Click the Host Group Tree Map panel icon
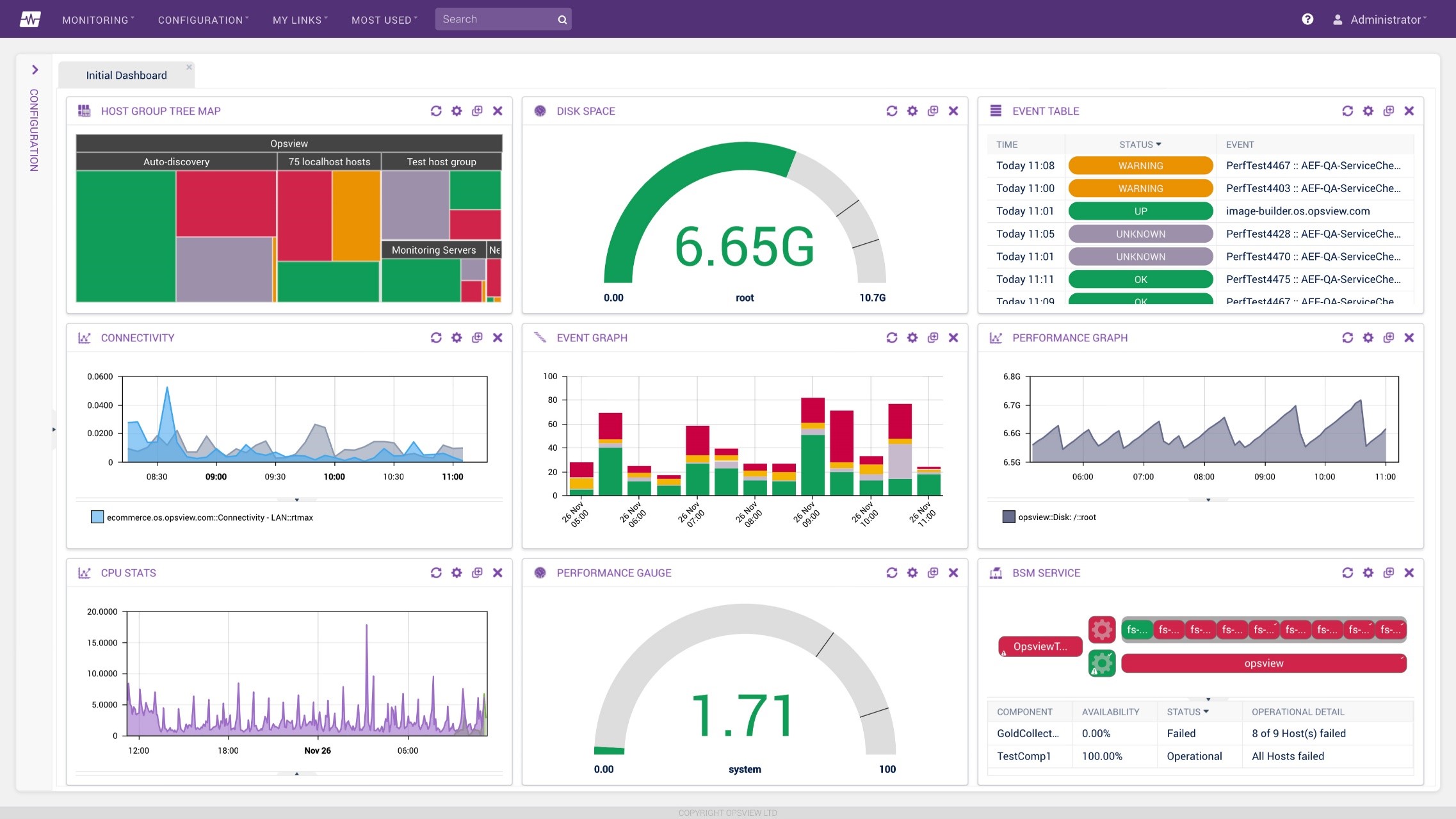1456x819 pixels. coord(85,111)
